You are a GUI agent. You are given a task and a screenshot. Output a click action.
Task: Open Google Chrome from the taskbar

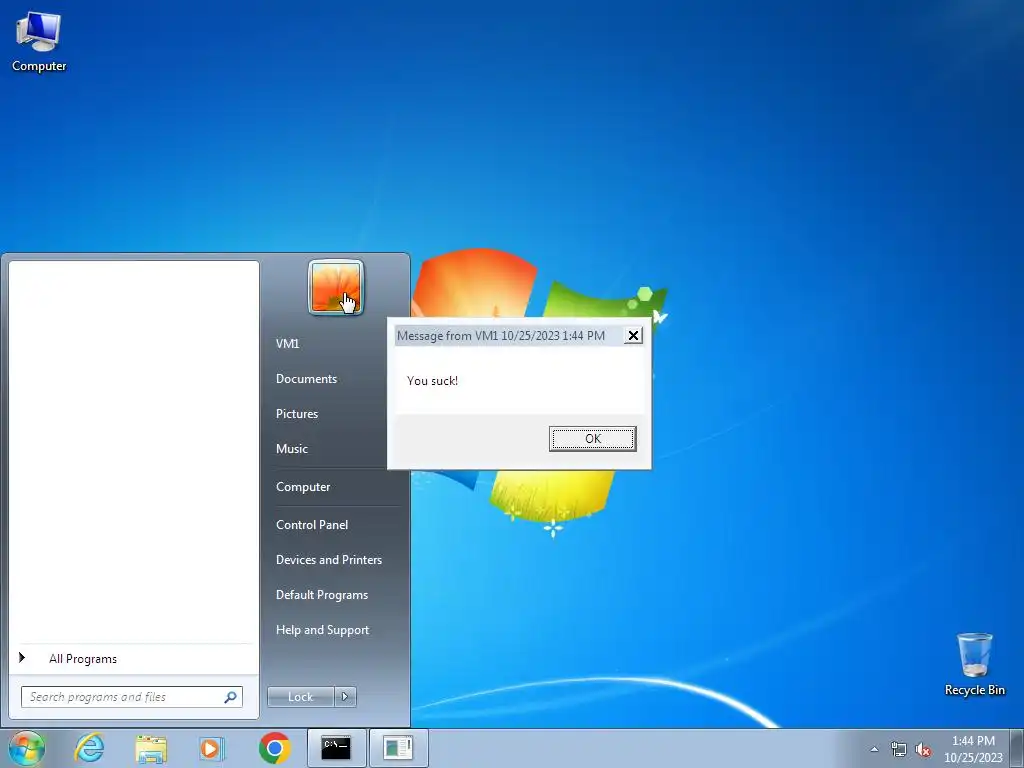tap(274, 748)
